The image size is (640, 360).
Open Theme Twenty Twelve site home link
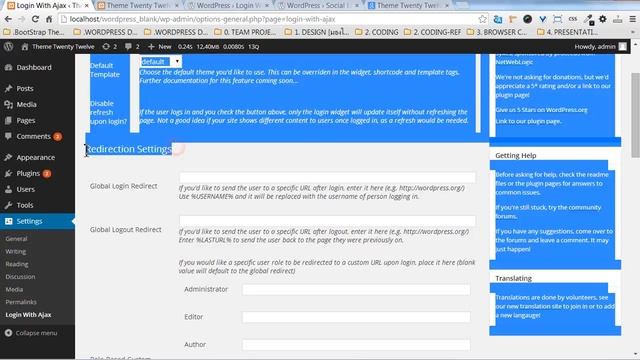tap(58, 47)
